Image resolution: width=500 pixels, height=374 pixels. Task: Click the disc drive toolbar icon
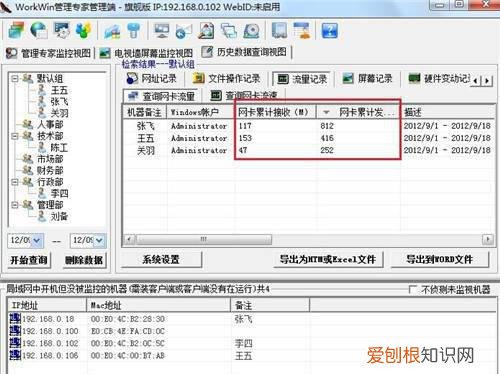tap(251, 31)
